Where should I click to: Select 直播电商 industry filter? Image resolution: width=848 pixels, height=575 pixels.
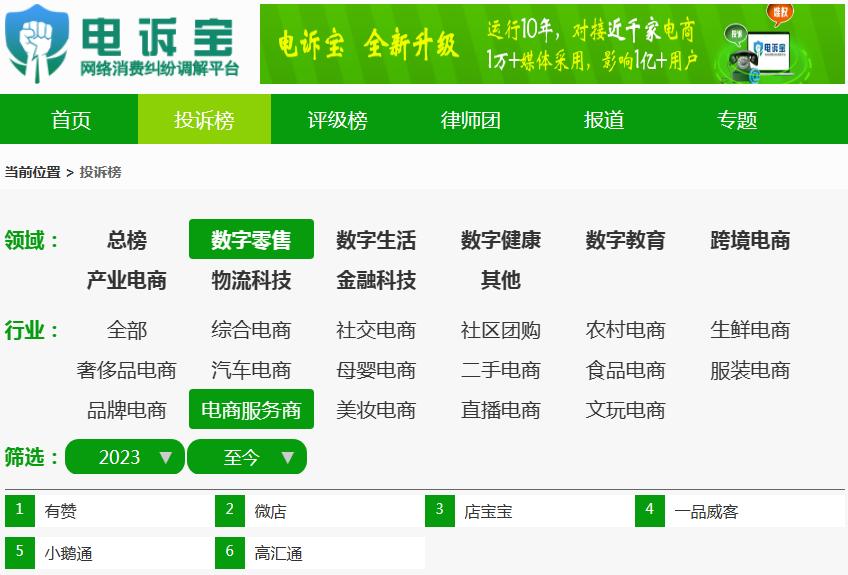501,410
